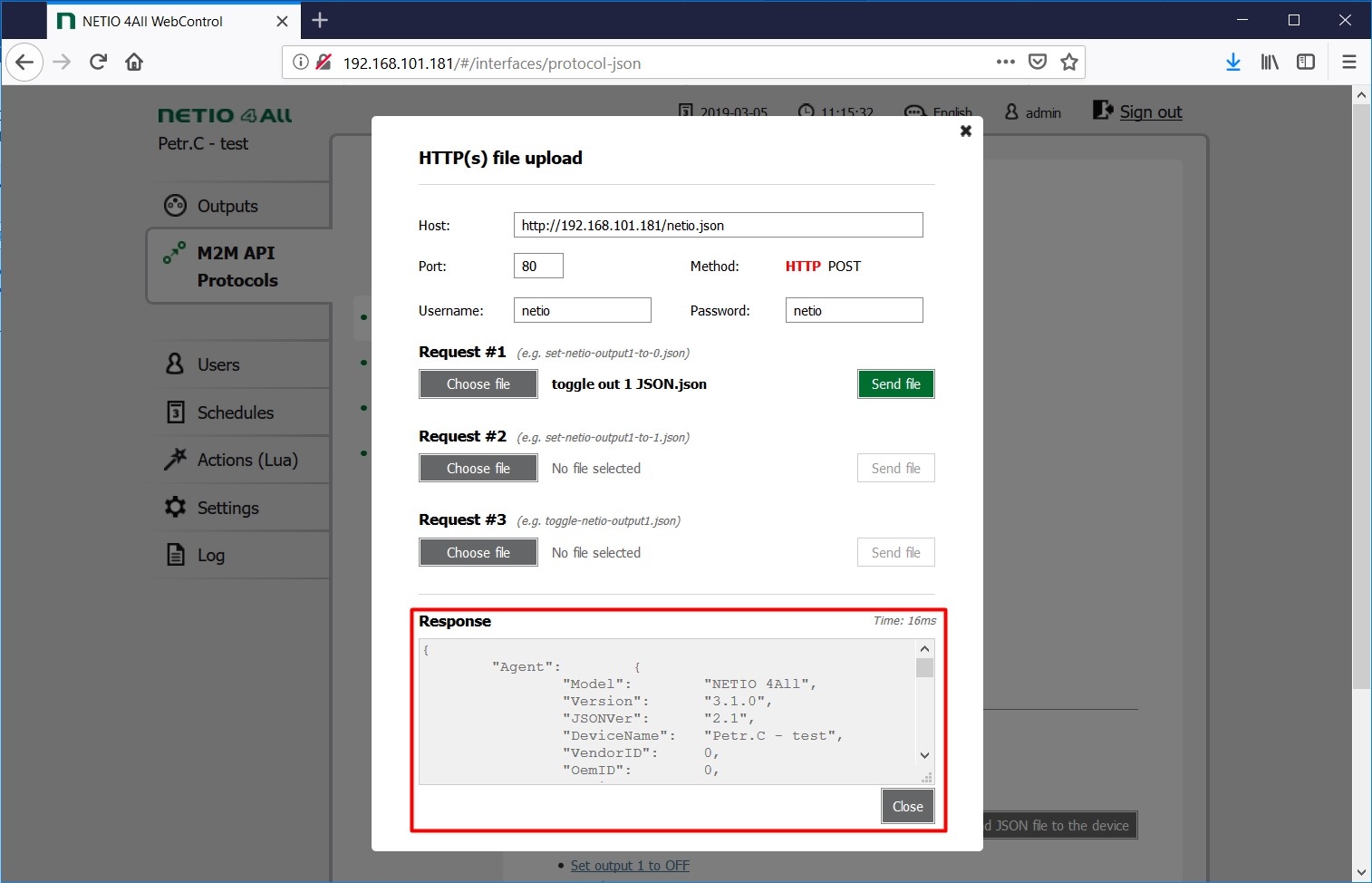Open the browser downloads panel
Screen dimensions: 1372x883
1233,62
